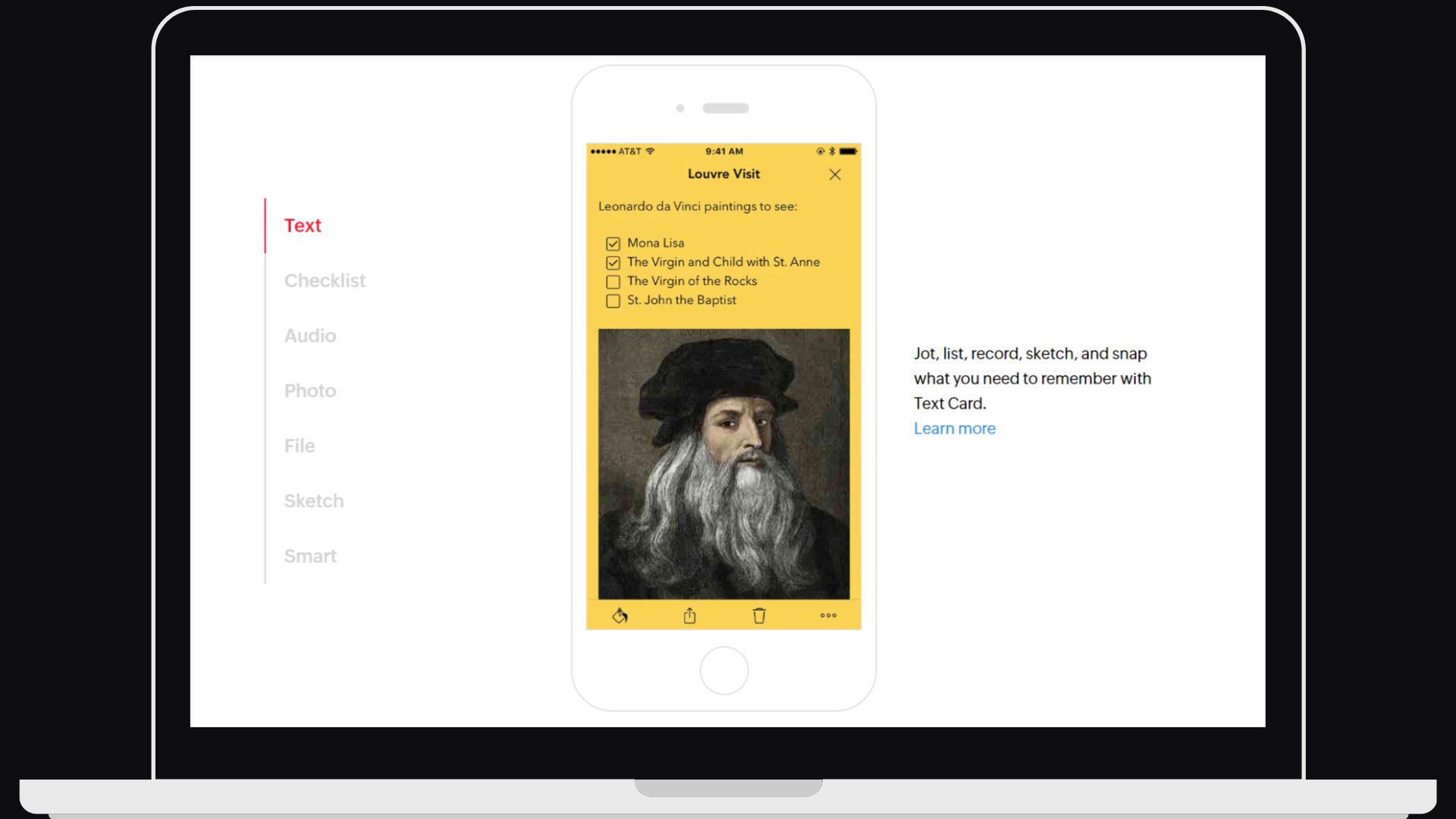Uncheck the Mona Lisa checkbox

pos(613,243)
